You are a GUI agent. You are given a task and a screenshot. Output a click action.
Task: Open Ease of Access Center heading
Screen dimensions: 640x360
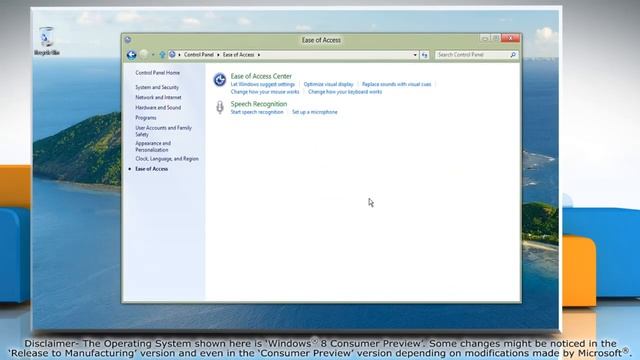(x=261, y=76)
